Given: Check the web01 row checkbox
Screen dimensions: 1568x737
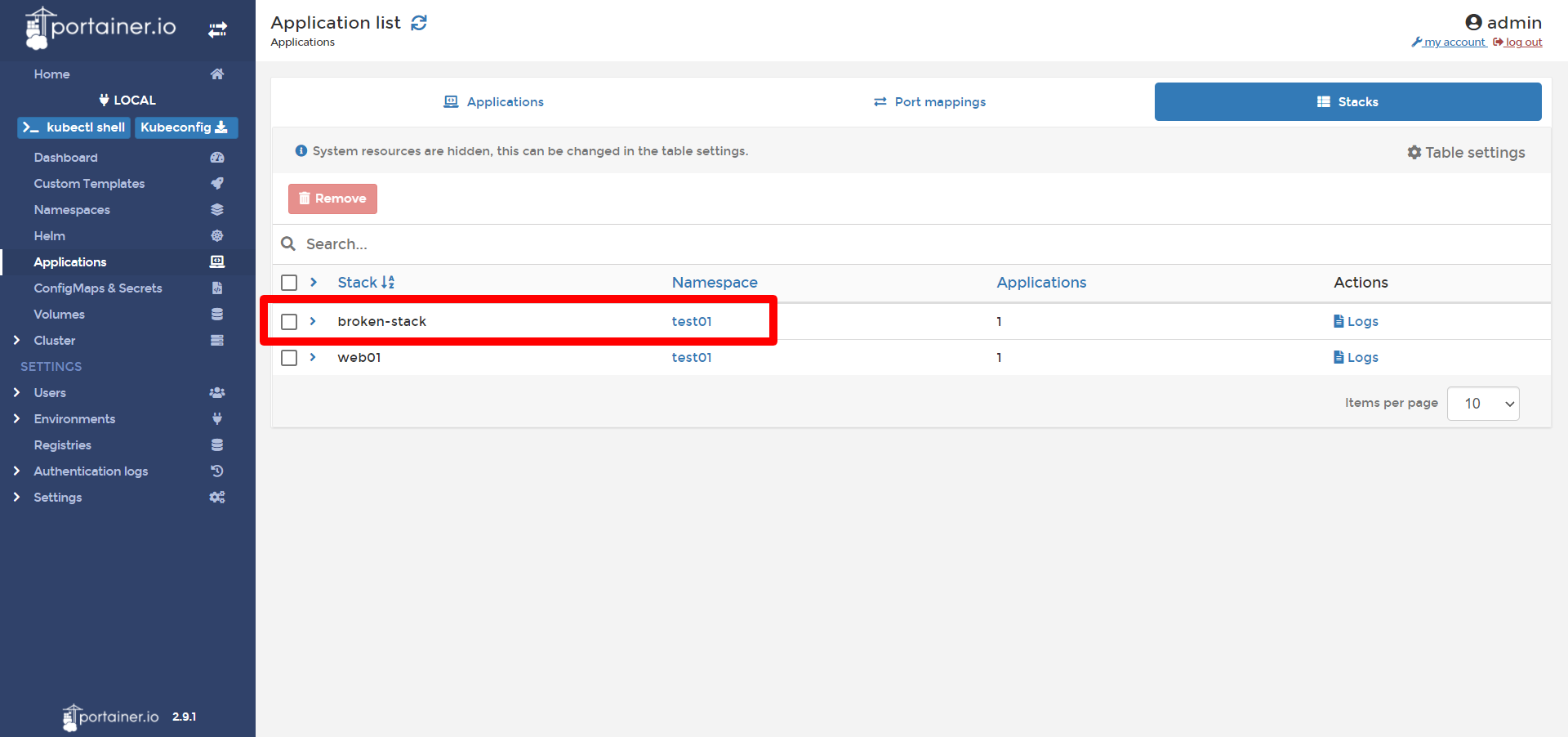Looking at the screenshot, I should click(289, 358).
